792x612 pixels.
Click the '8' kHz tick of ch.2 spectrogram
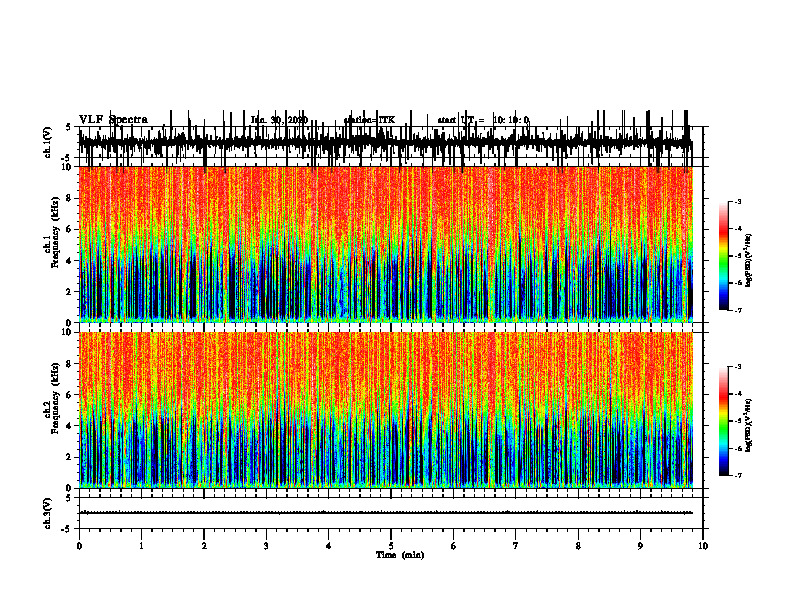[x=70, y=364]
